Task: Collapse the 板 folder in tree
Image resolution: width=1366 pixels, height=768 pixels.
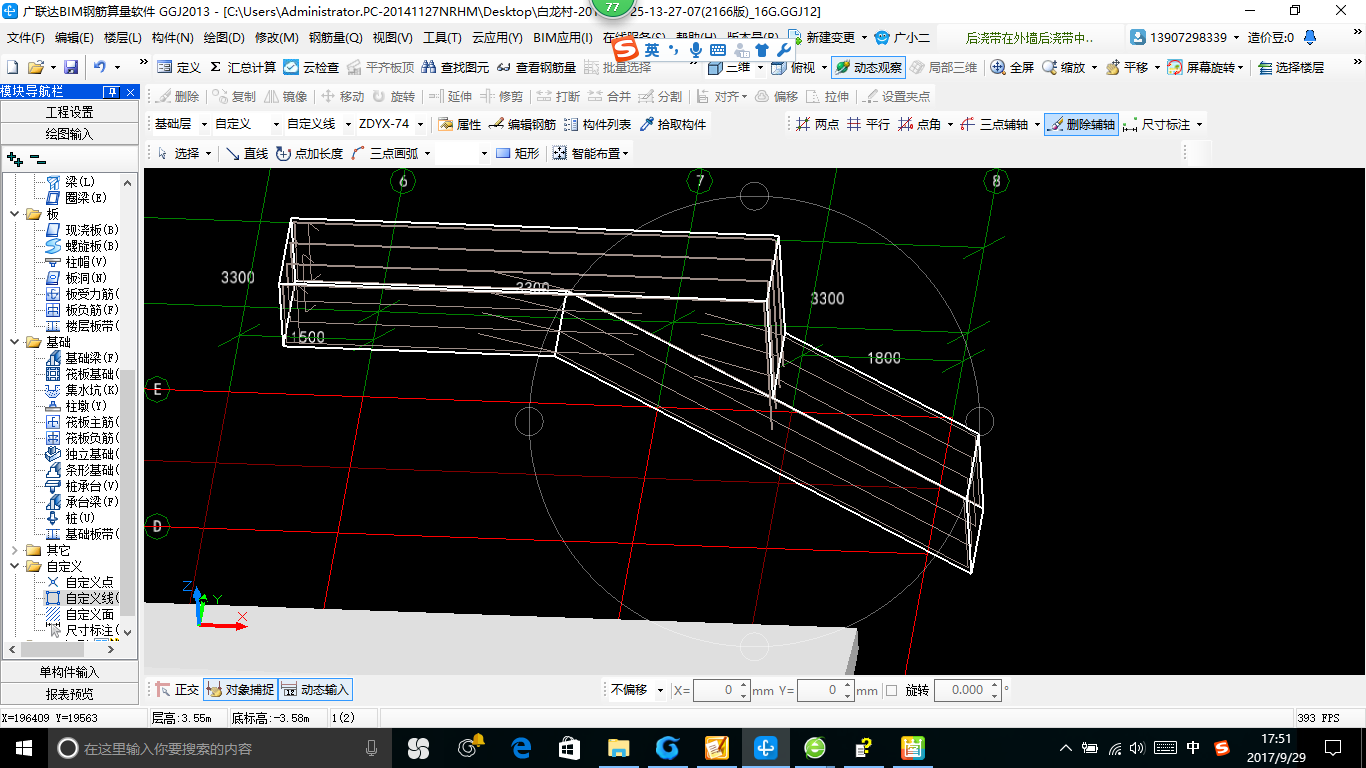Action: pyautogui.click(x=14, y=214)
